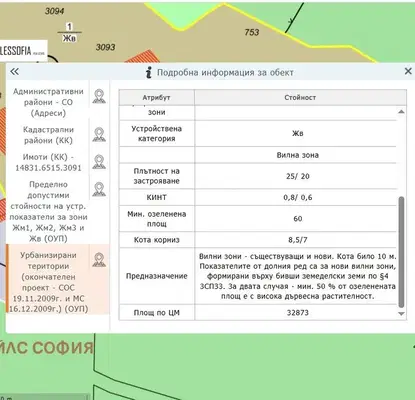Click the Стойност column header
The width and height of the screenshot is (415, 400).
(x=300, y=98)
